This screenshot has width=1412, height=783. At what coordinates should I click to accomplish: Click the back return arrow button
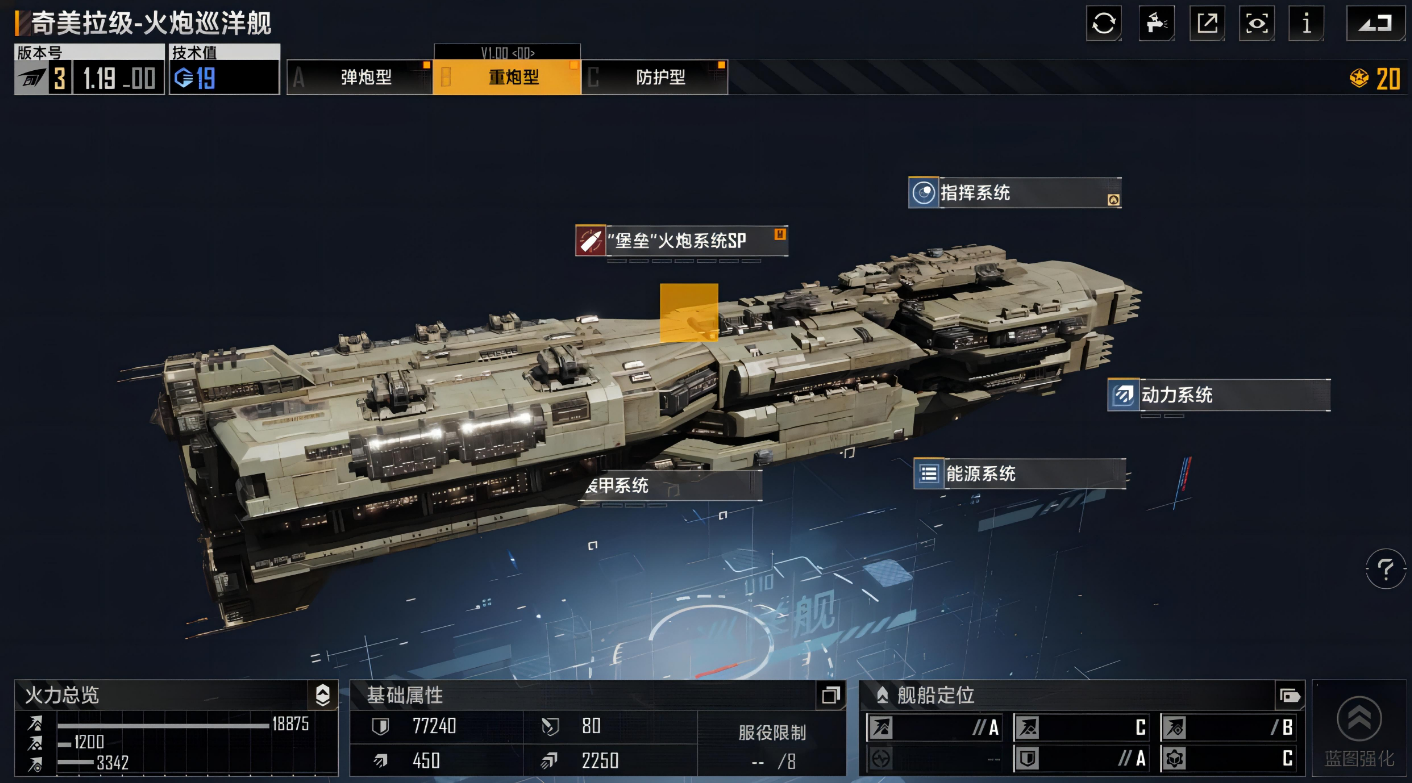1376,23
